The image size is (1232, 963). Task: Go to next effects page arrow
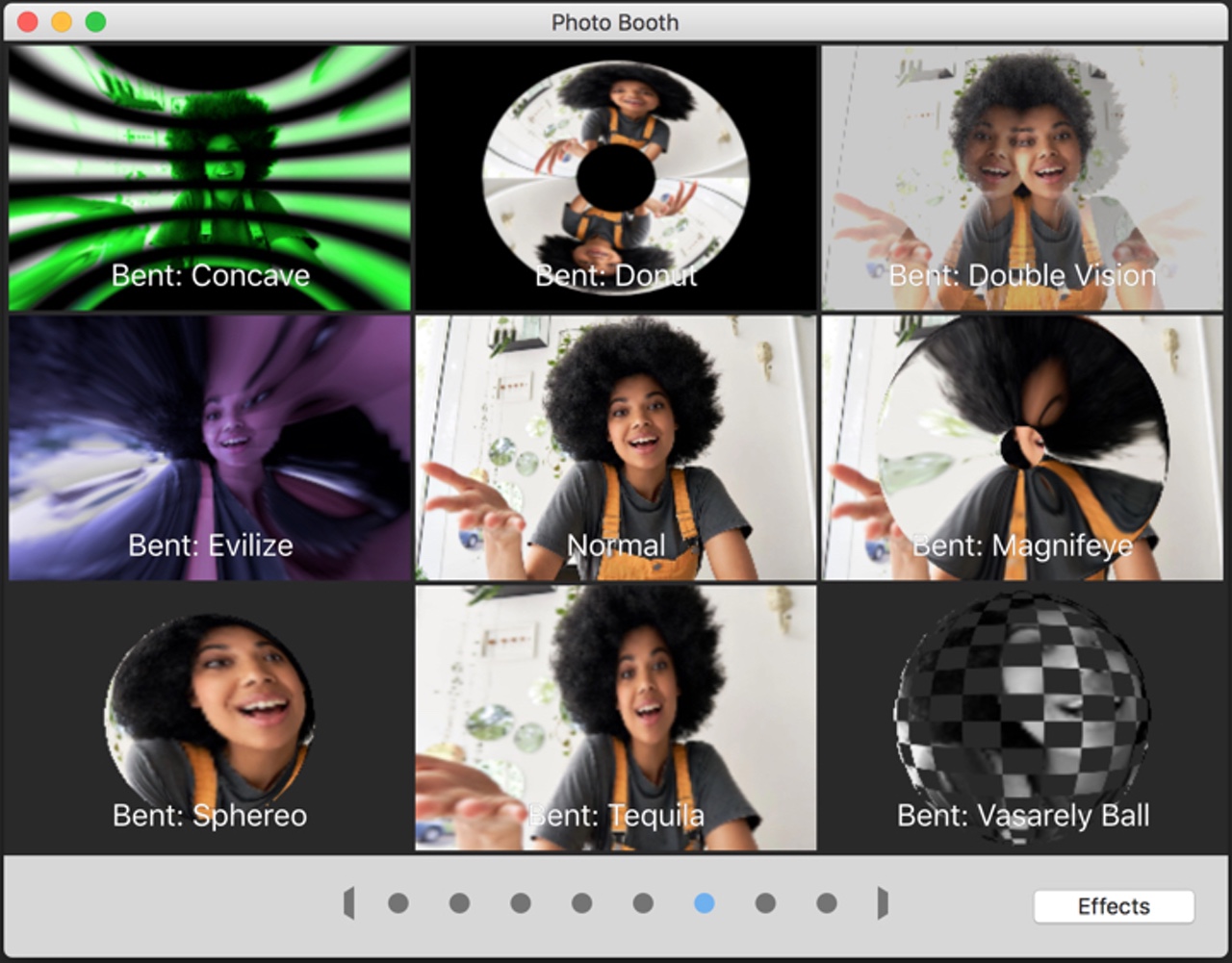coord(882,903)
